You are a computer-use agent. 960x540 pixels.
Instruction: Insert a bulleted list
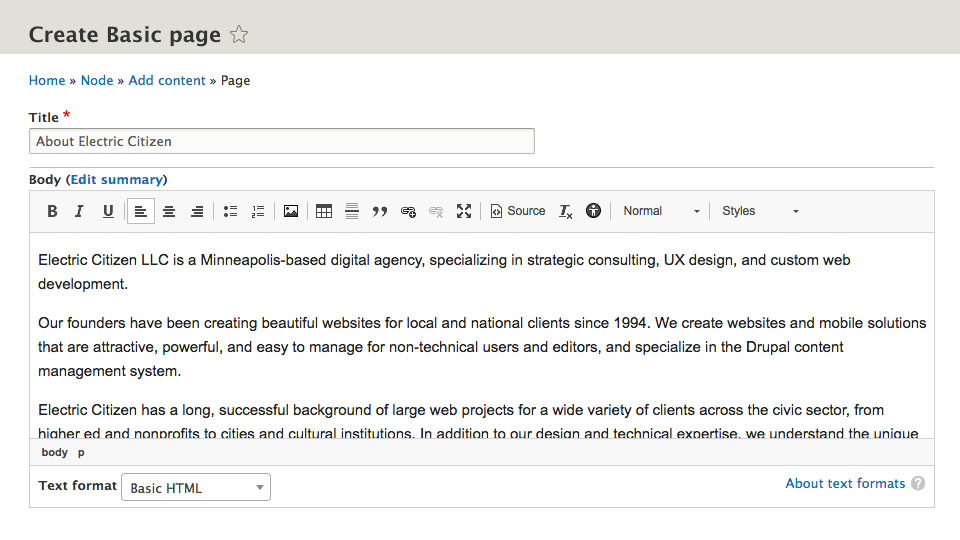pos(230,211)
